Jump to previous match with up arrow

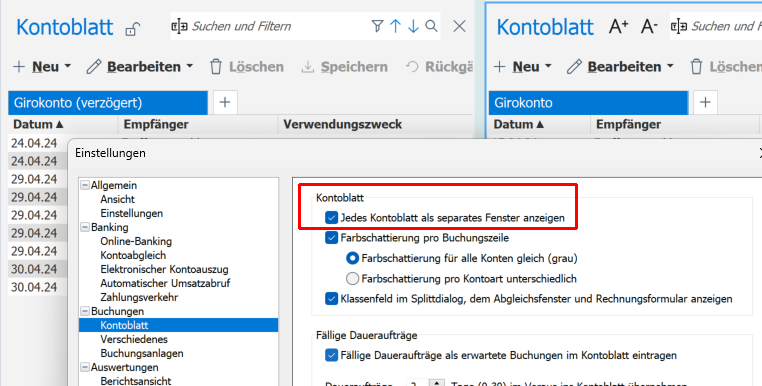coord(396,26)
